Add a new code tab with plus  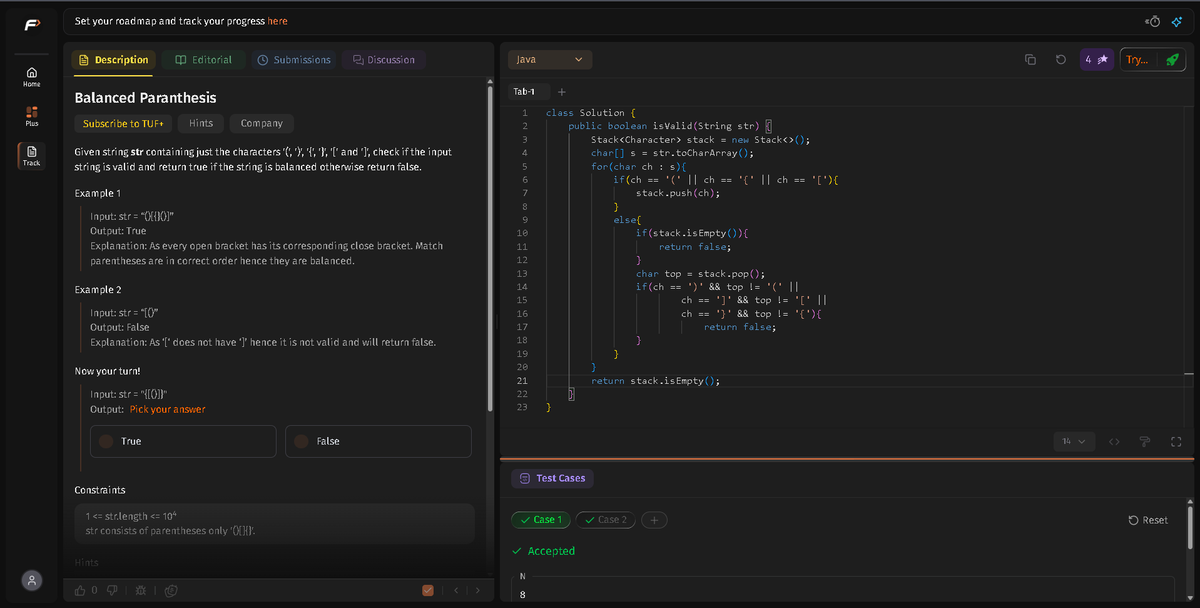click(x=562, y=91)
